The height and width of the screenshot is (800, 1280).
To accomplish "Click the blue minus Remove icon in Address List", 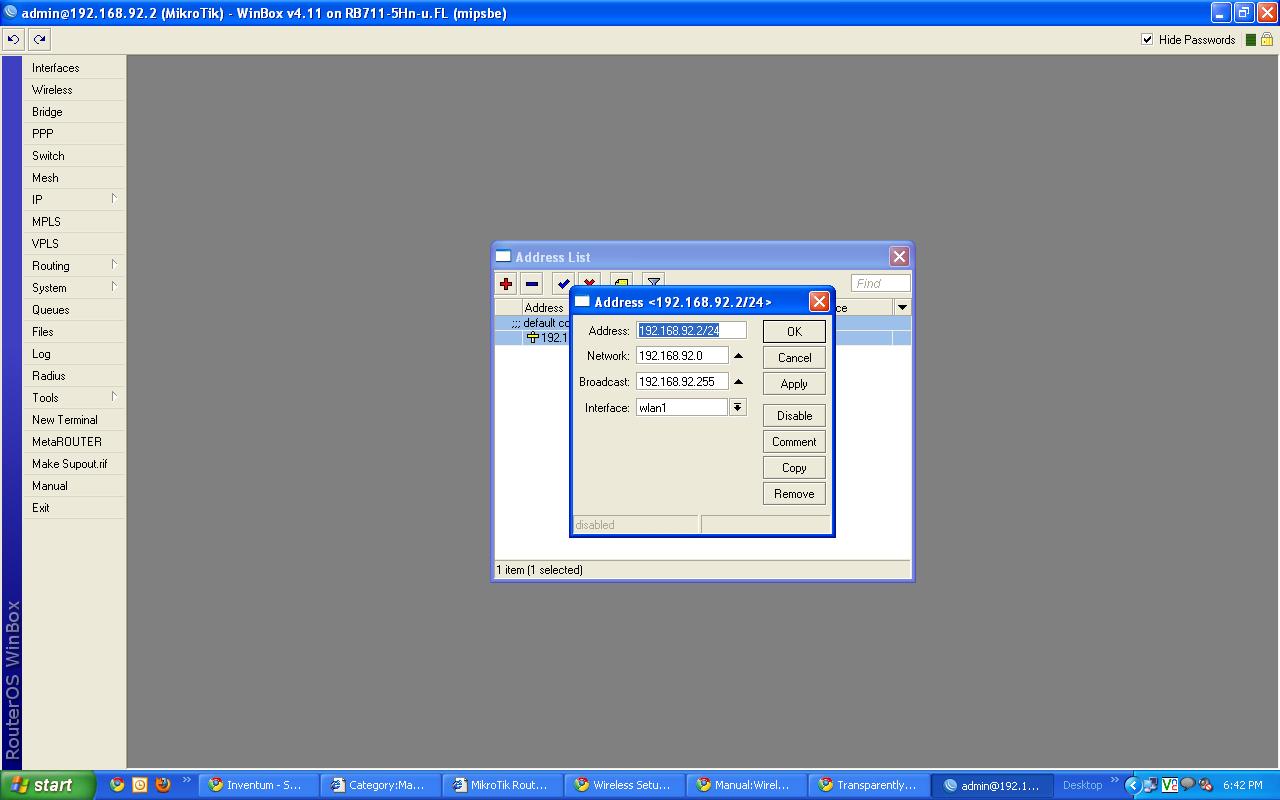I will tap(532, 284).
